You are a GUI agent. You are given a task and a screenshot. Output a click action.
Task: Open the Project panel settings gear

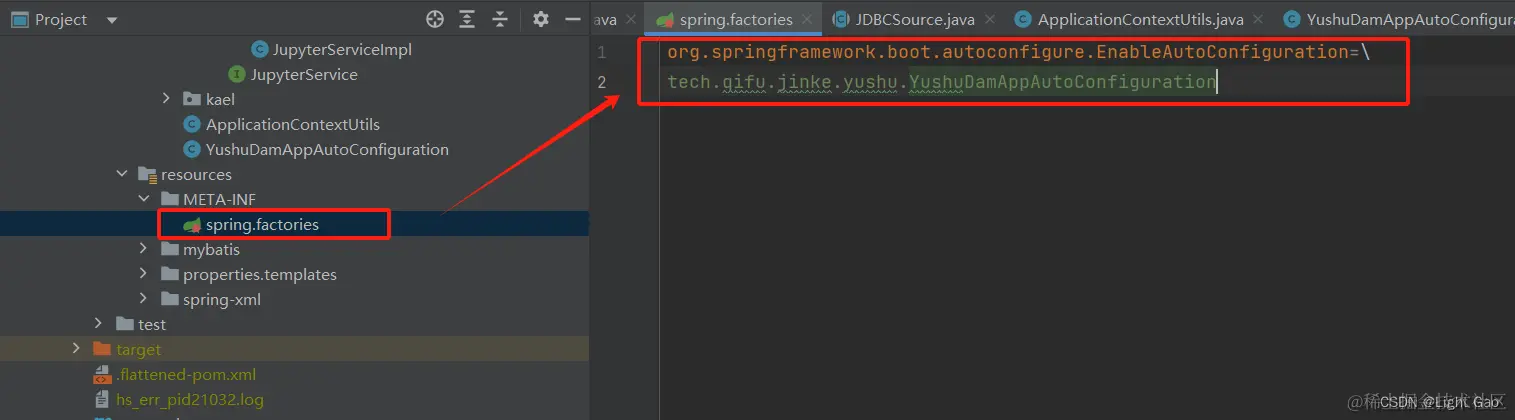point(541,19)
